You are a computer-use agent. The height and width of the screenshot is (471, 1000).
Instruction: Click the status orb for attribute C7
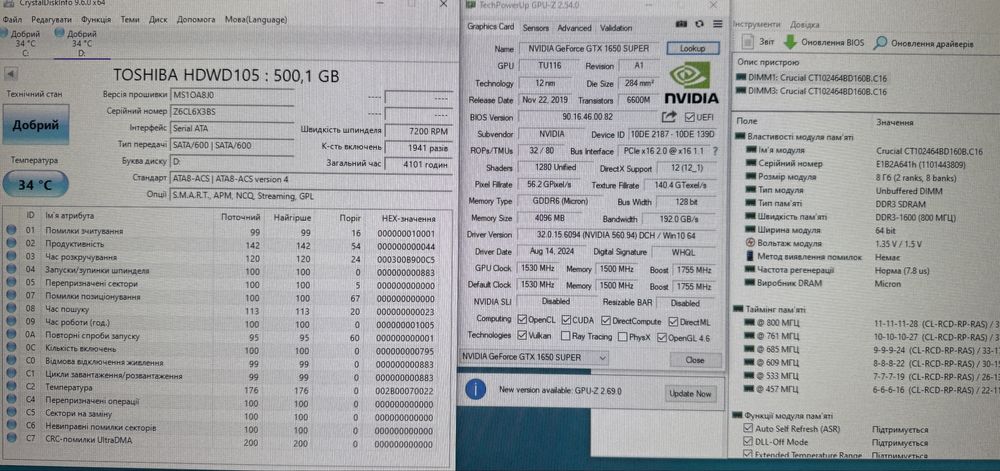pos(11,440)
